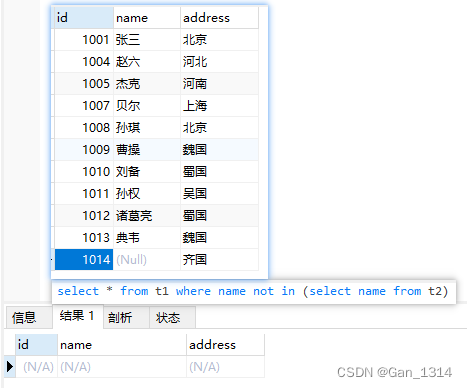This screenshot has height=388, width=467.
Task: Select the id cell 1007
Action: pyautogui.click(x=84, y=106)
